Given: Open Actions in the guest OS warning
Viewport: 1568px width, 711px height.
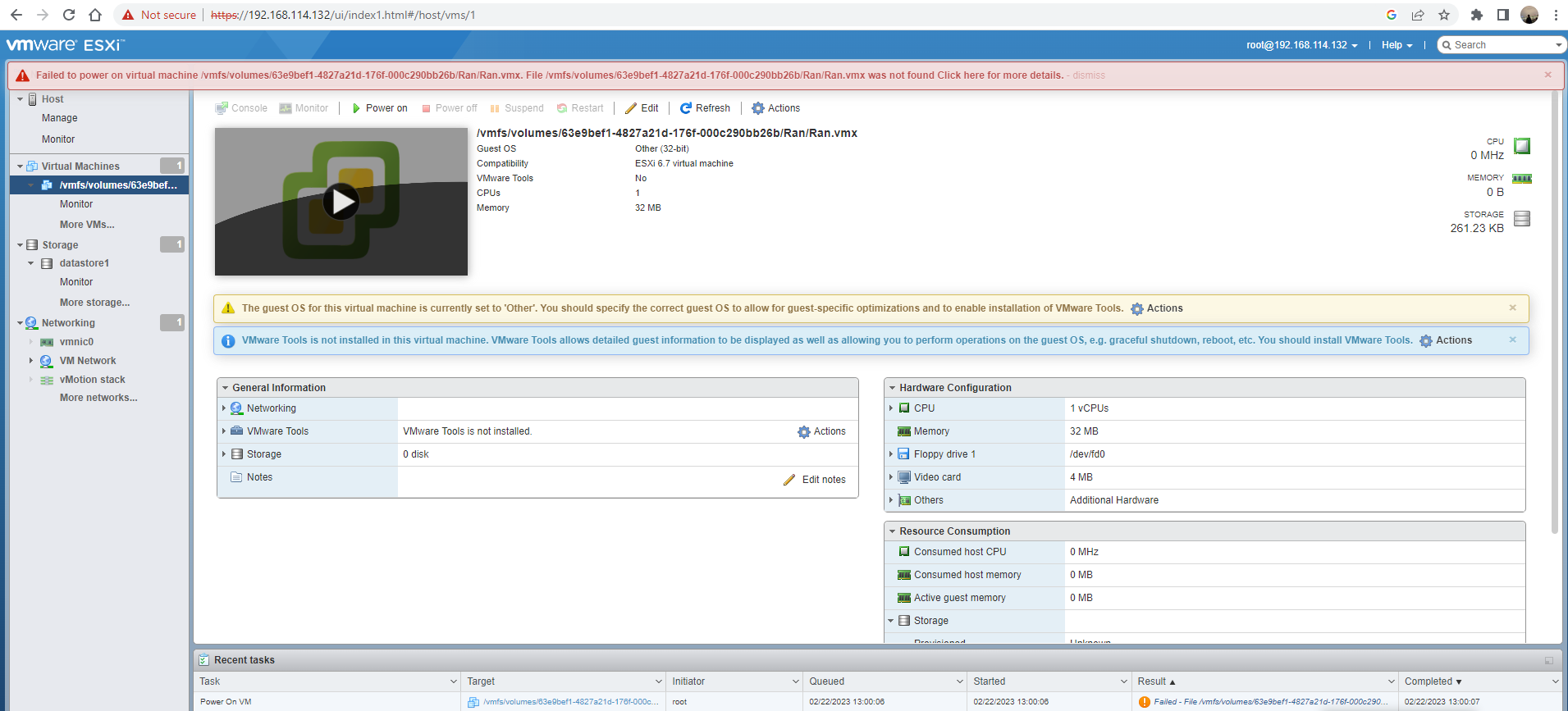Looking at the screenshot, I should 1157,308.
